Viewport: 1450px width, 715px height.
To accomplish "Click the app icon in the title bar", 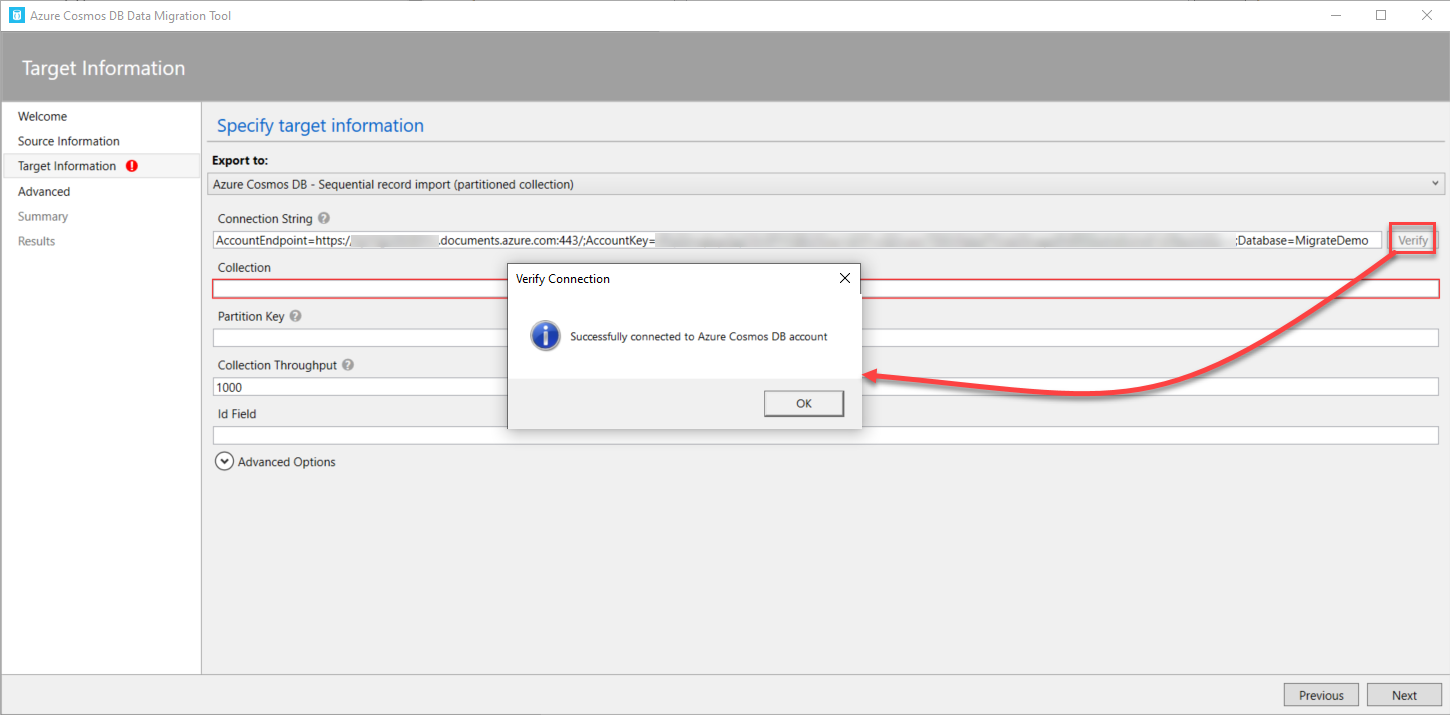I will click(16, 16).
